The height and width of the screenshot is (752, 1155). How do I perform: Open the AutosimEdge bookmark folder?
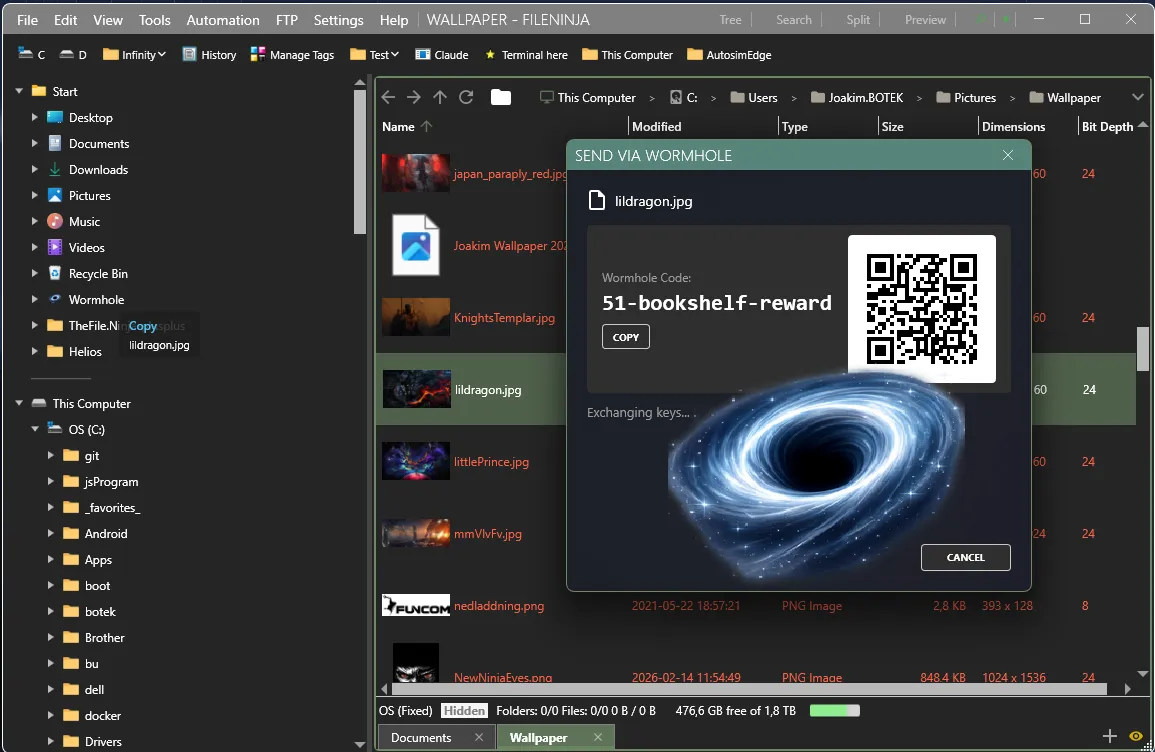coord(729,55)
